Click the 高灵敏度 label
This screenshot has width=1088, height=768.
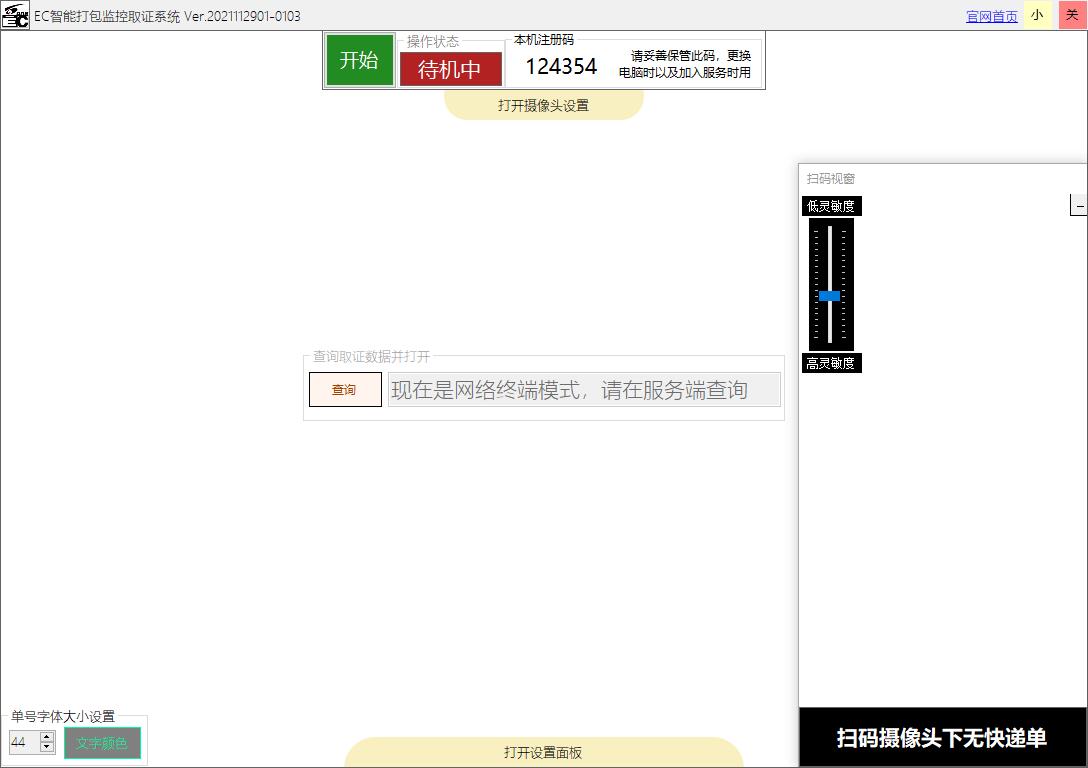point(831,363)
